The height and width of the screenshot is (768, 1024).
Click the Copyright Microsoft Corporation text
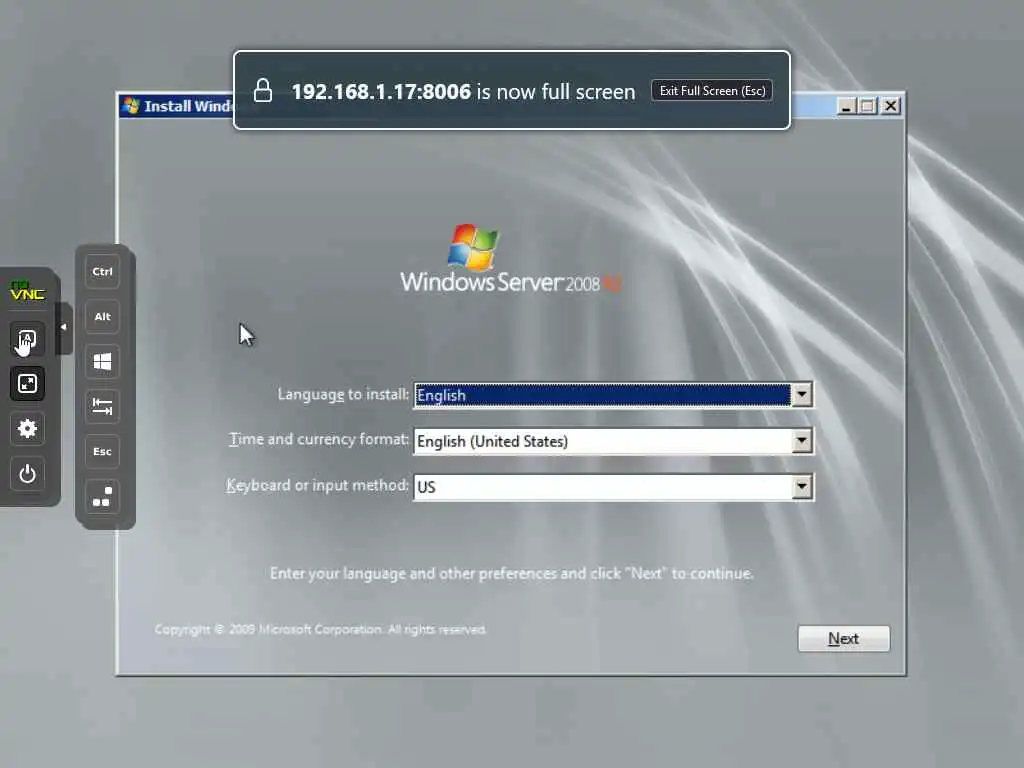click(x=321, y=630)
